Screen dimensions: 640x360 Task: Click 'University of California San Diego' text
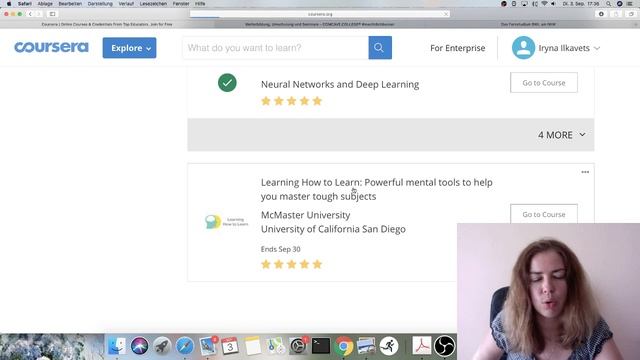tap(333, 229)
